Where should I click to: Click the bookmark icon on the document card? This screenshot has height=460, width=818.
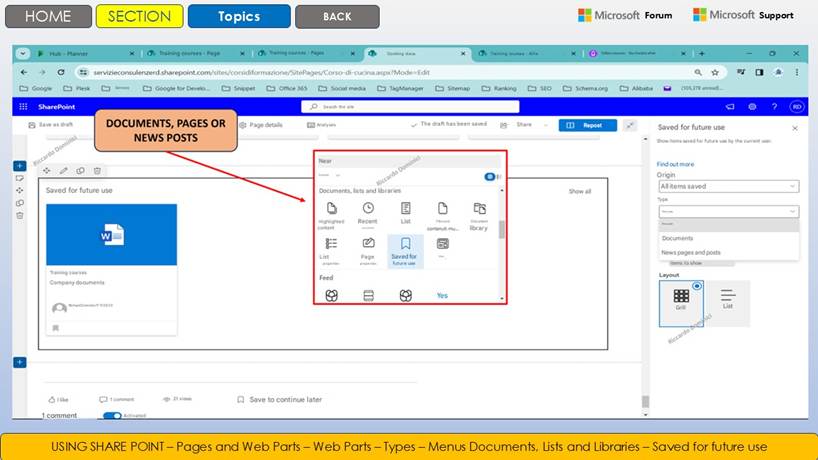56,328
